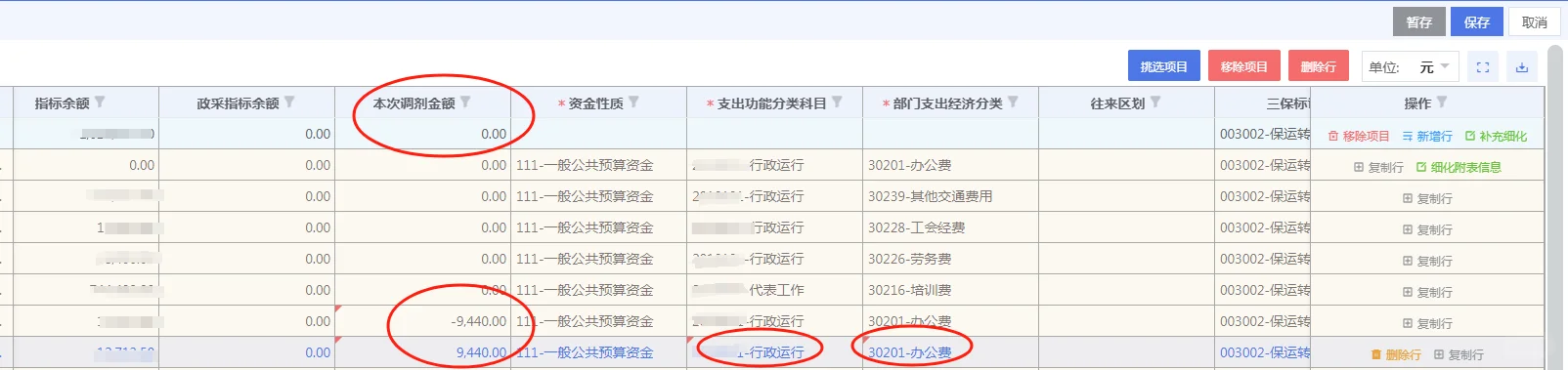This screenshot has width=1568, height=370.
Task: Click 复制行 in the 30226-劳务费 row
Action: pyautogui.click(x=1427, y=261)
